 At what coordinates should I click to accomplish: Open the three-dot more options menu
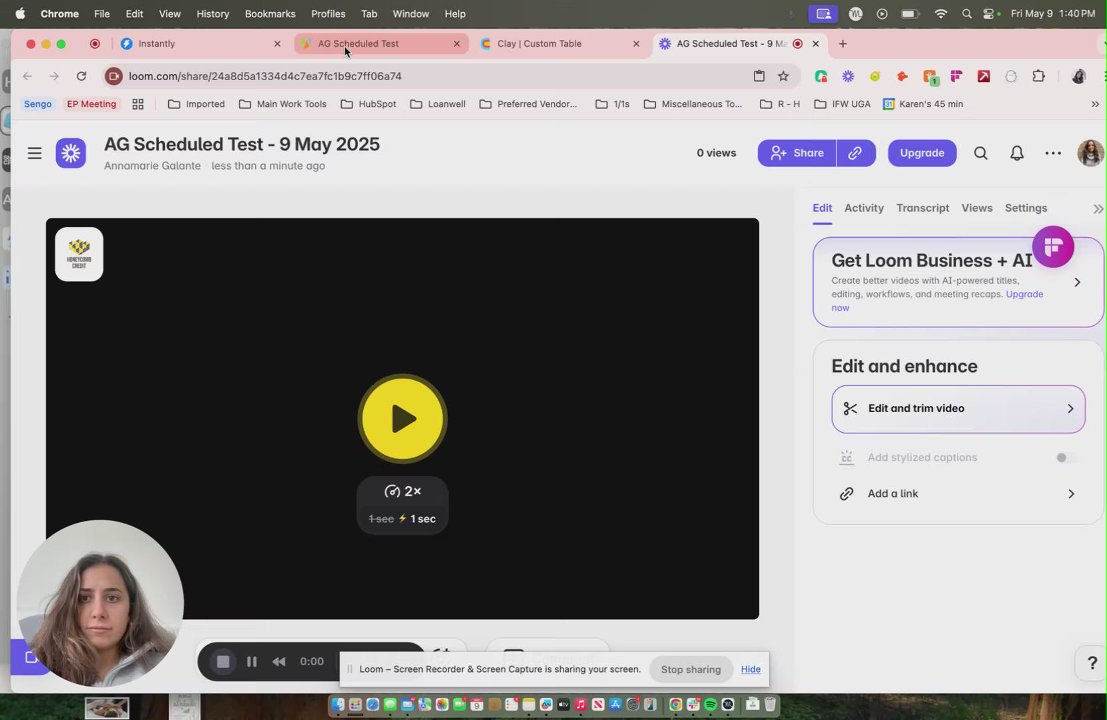point(1053,153)
